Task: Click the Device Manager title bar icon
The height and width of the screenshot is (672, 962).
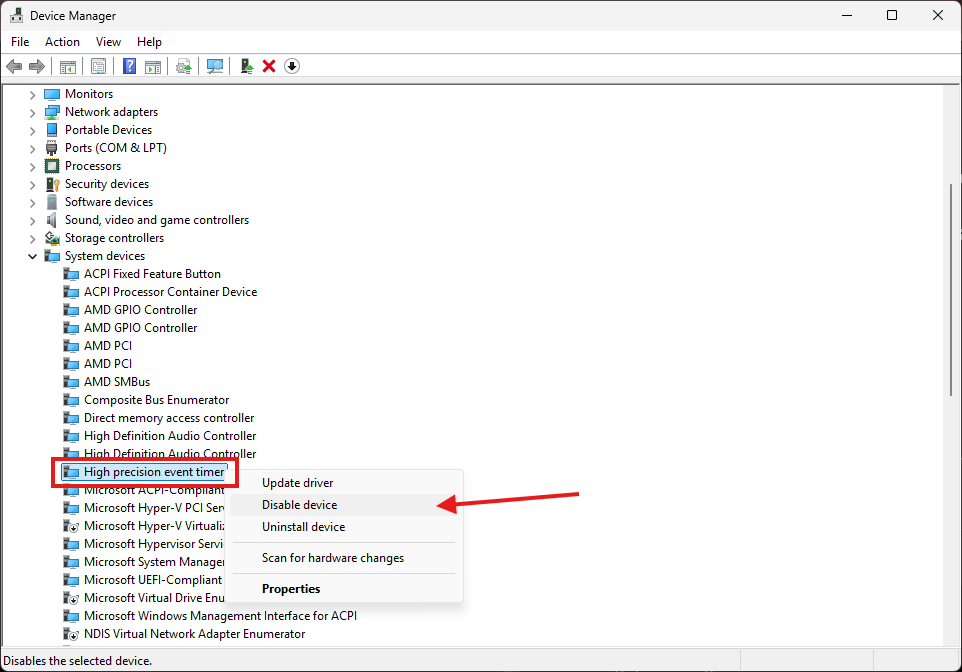Action: (16, 15)
